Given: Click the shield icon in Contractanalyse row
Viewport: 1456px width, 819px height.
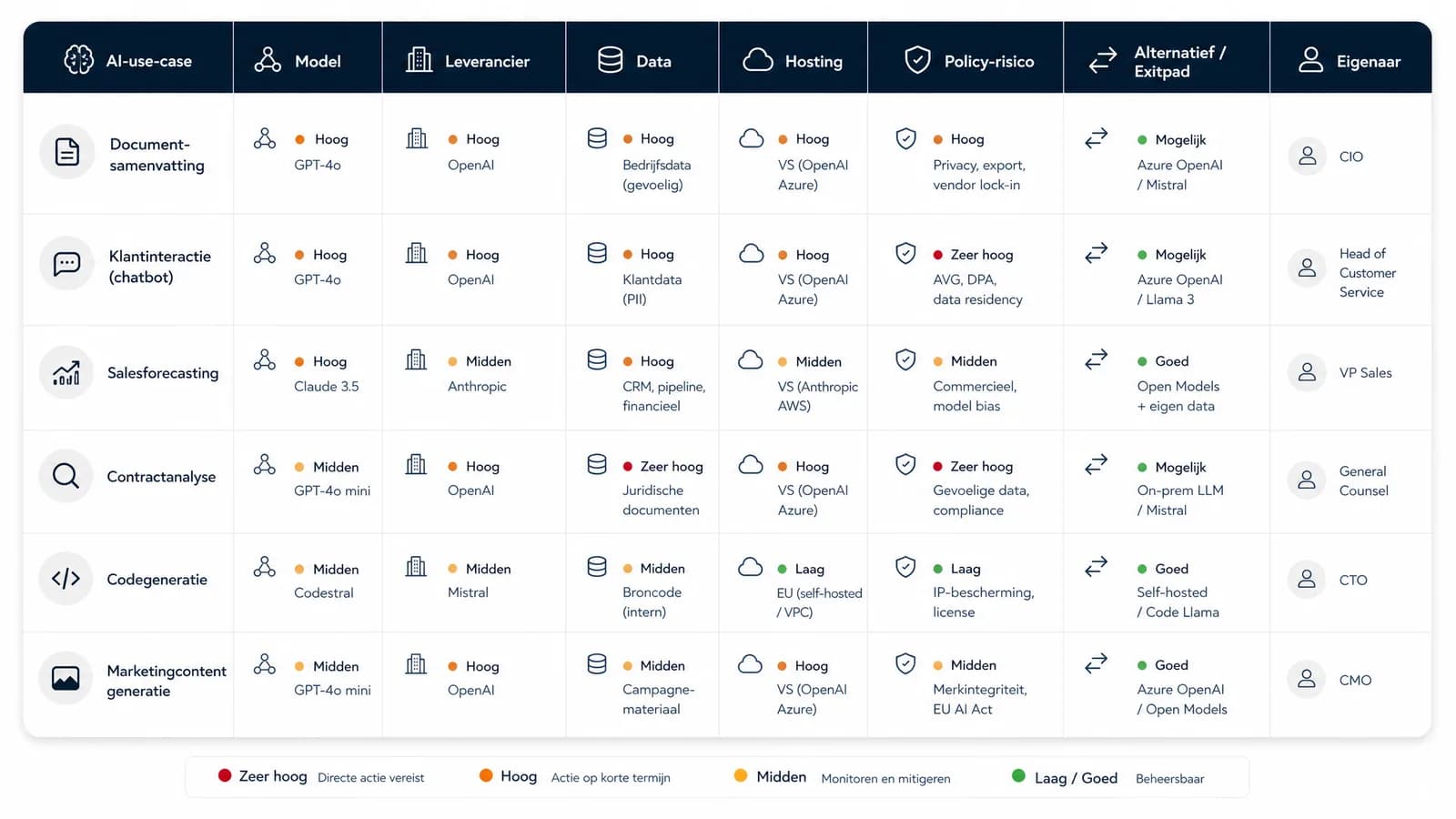Looking at the screenshot, I should tap(905, 465).
